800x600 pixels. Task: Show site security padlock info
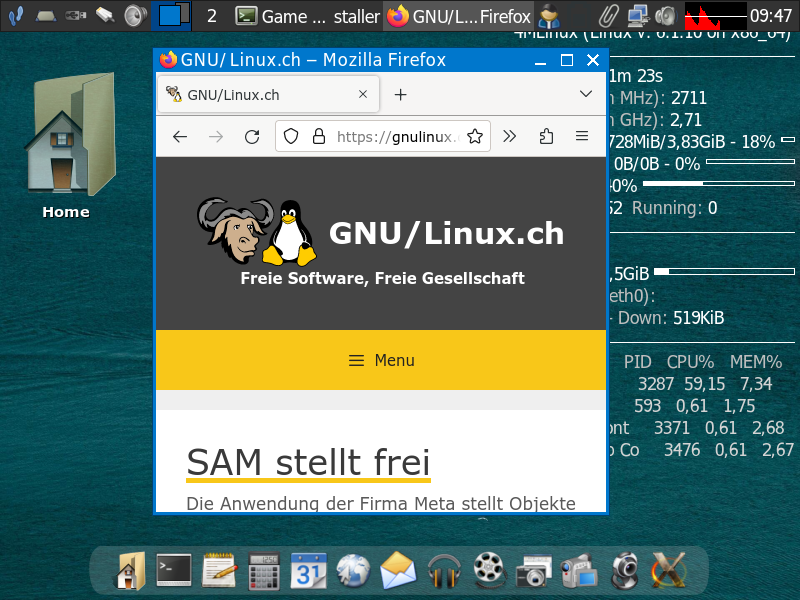tap(319, 136)
